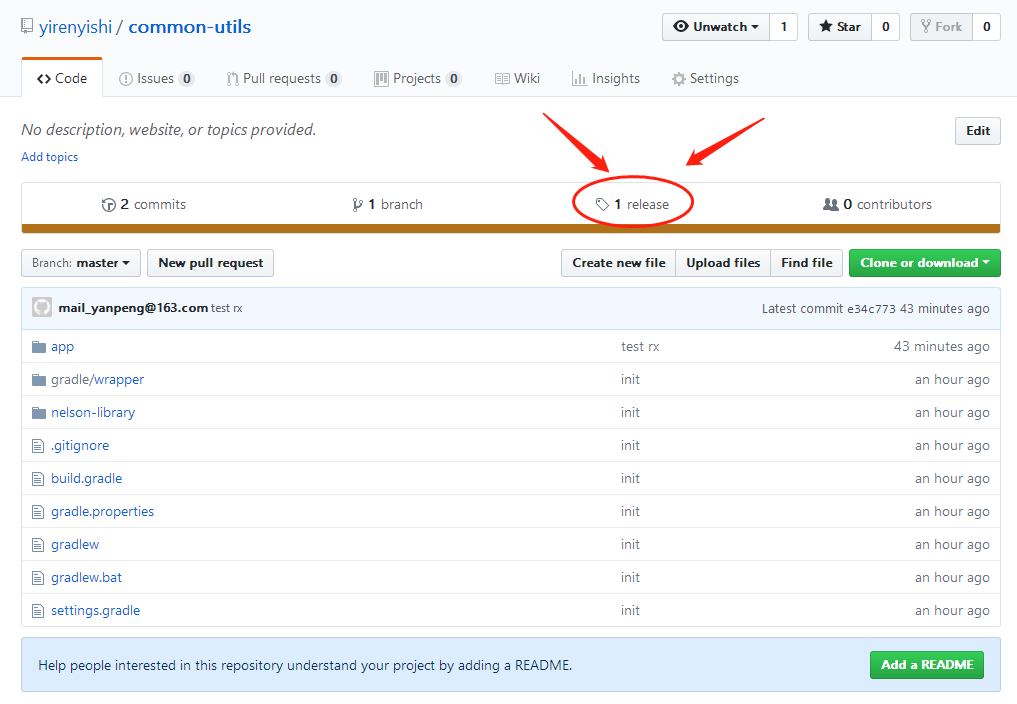
Task: Click the Edit description button
Action: click(x=978, y=131)
